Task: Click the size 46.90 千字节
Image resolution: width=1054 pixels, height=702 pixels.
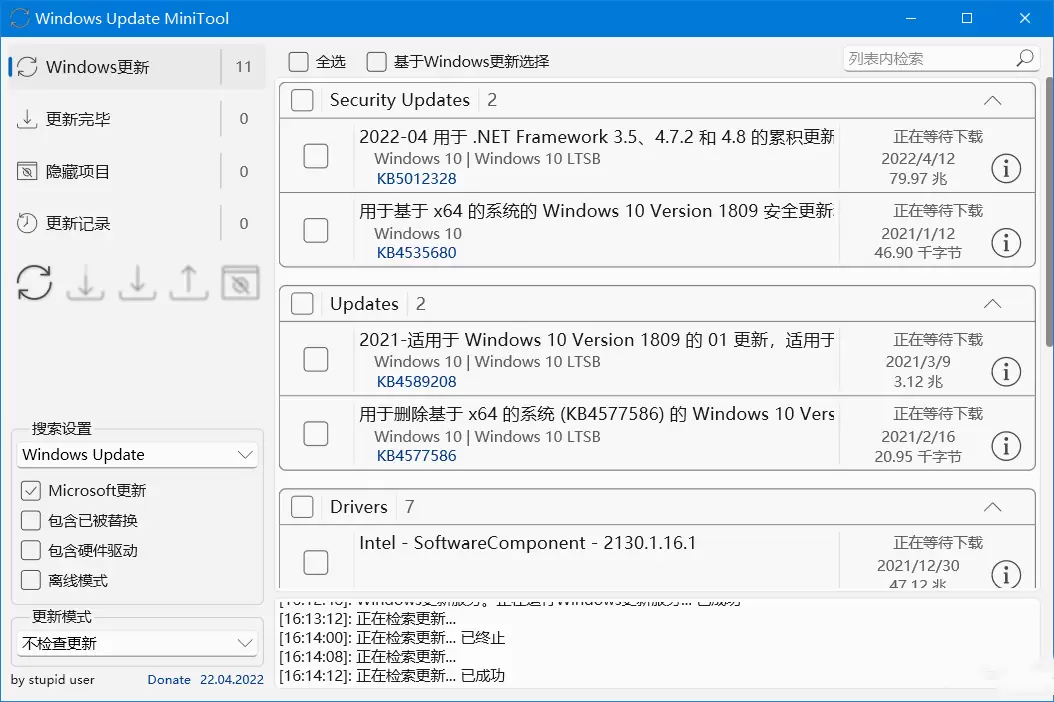Action: pos(918,253)
